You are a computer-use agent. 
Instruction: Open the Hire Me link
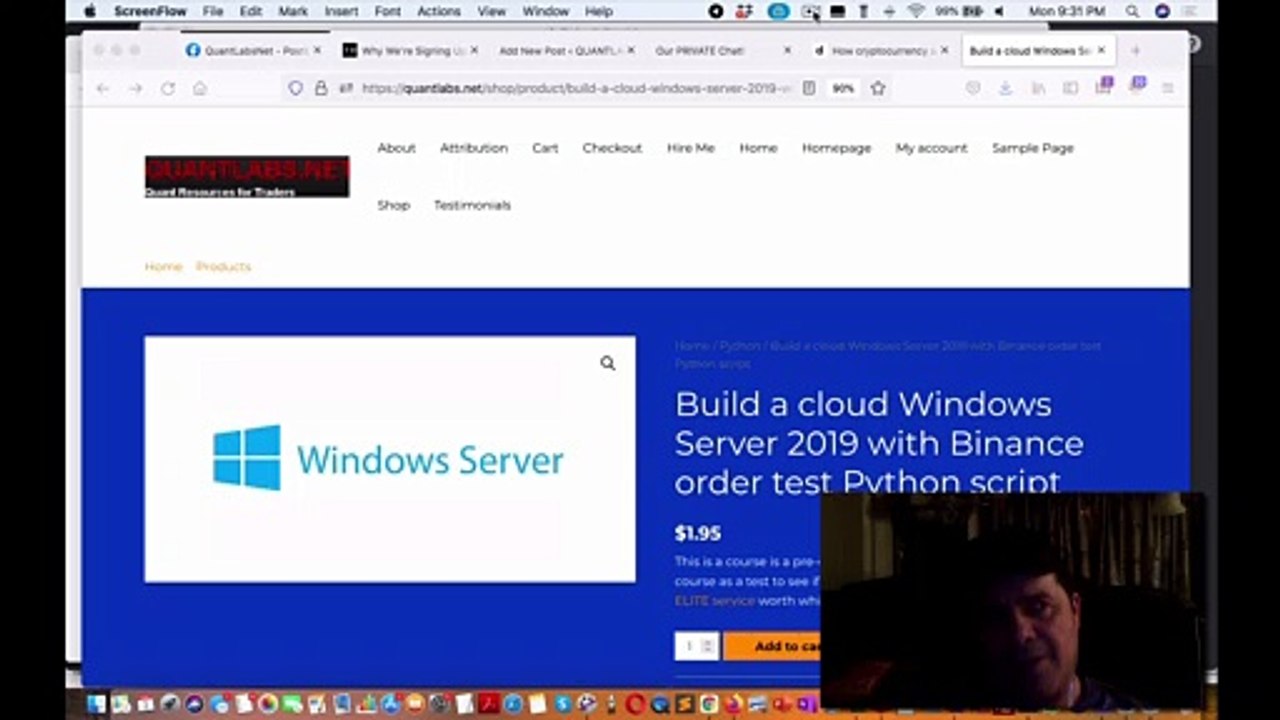(691, 148)
